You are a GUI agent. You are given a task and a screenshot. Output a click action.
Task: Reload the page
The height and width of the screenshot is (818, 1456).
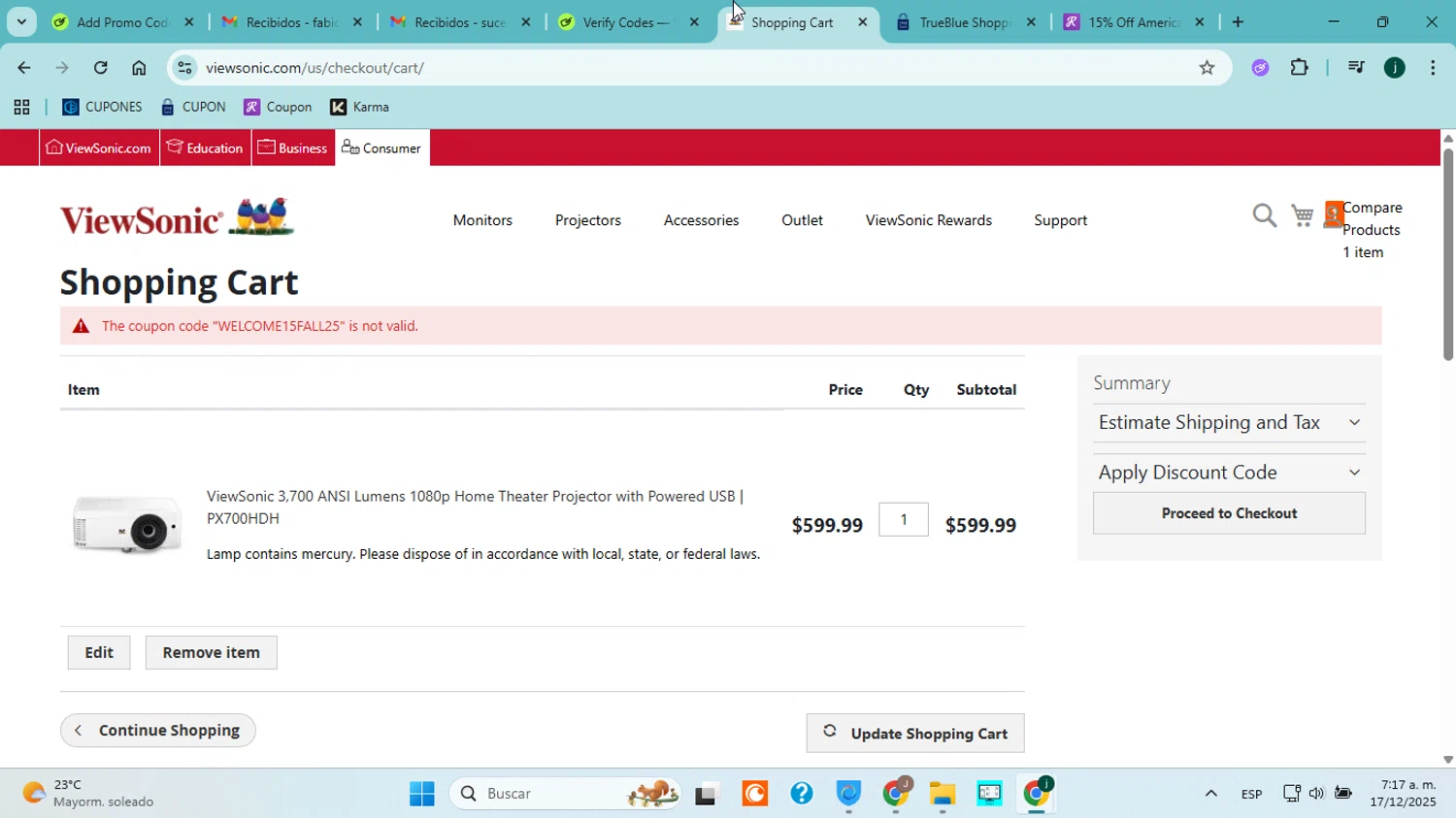(x=100, y=68)
